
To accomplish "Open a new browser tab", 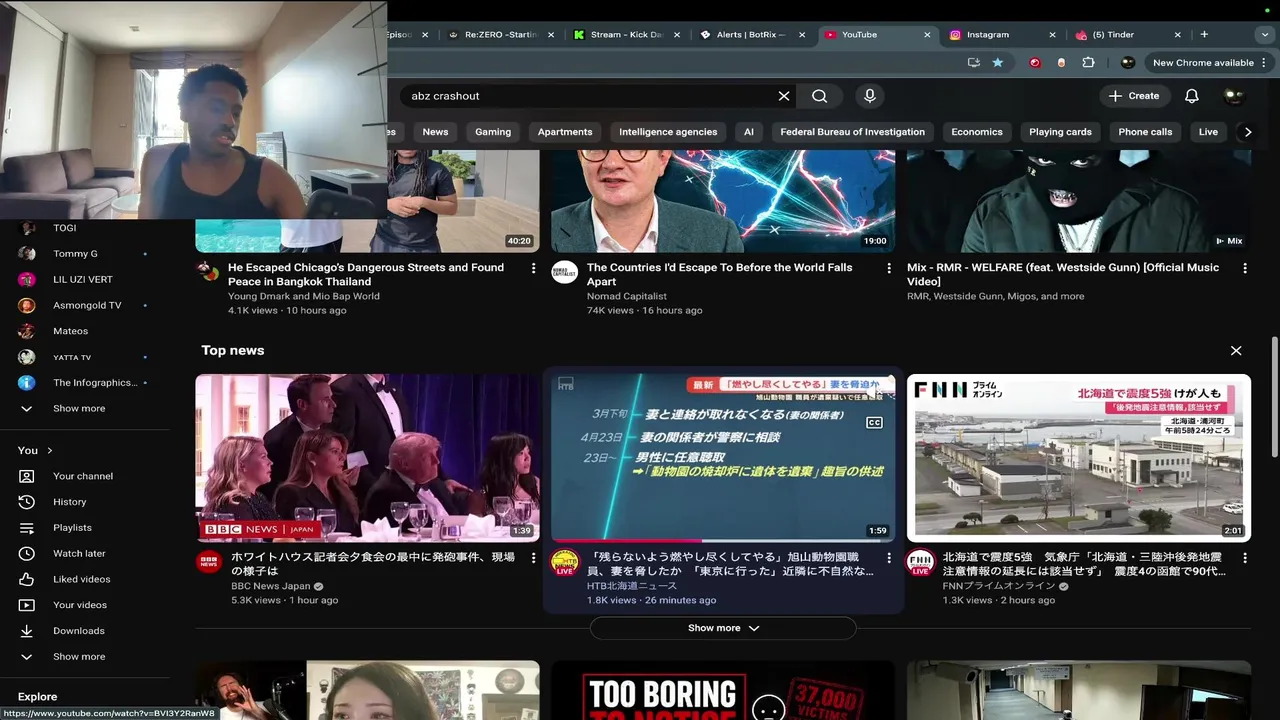I will (1204, 34).
